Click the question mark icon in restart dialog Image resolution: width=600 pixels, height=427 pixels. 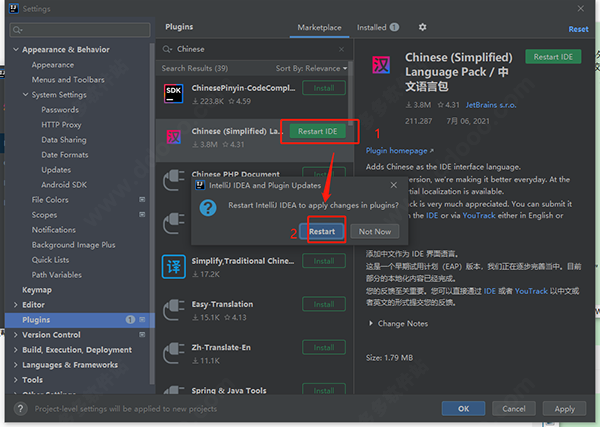[208, 208]
